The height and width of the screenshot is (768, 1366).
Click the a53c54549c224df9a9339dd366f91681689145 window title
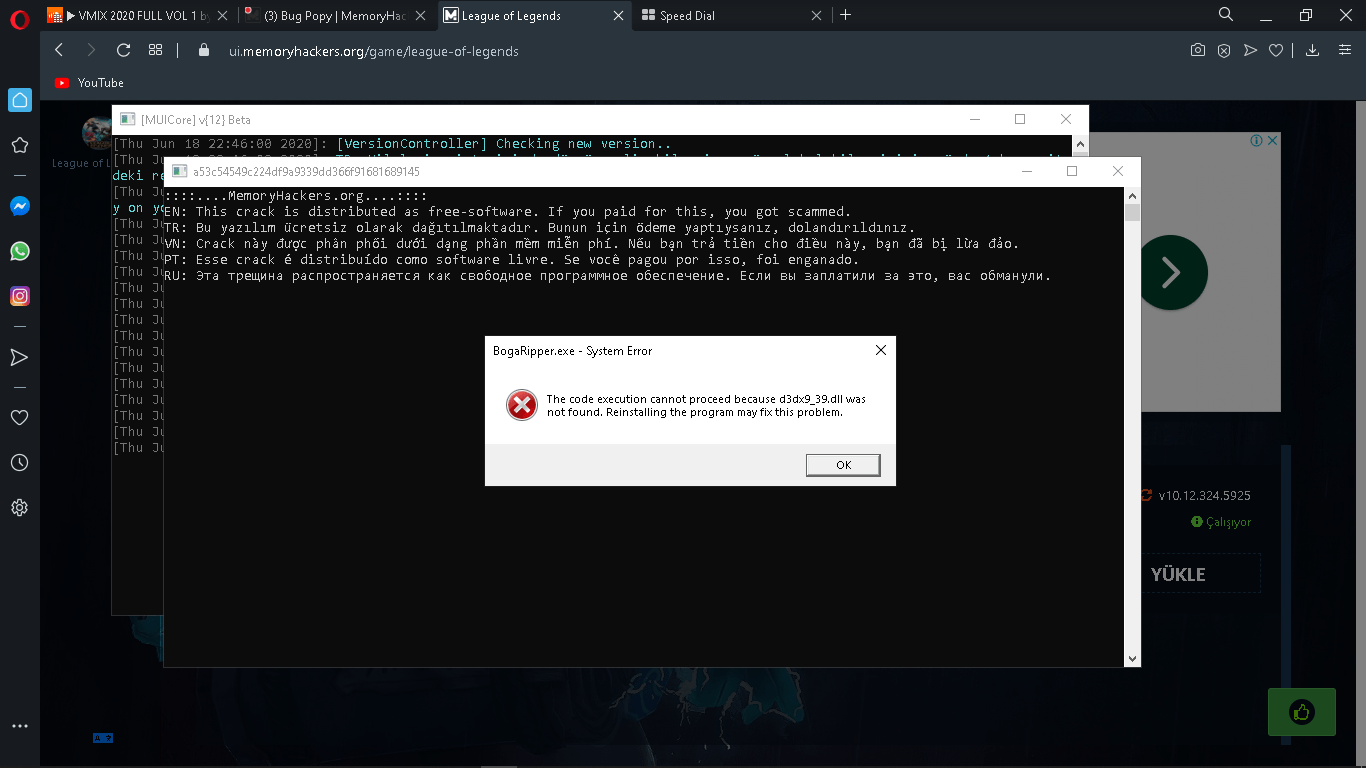point(306,172)
